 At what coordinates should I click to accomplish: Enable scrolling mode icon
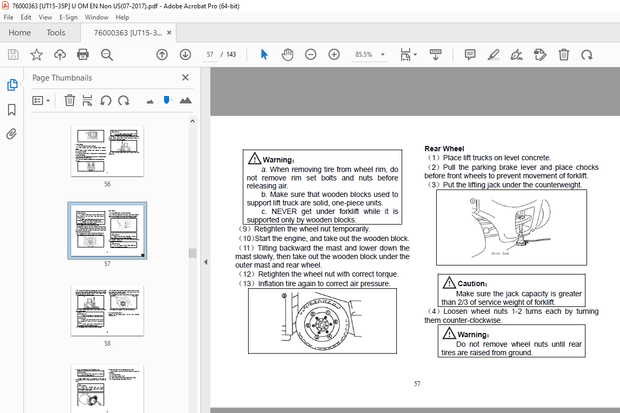(x=435, y=55)
